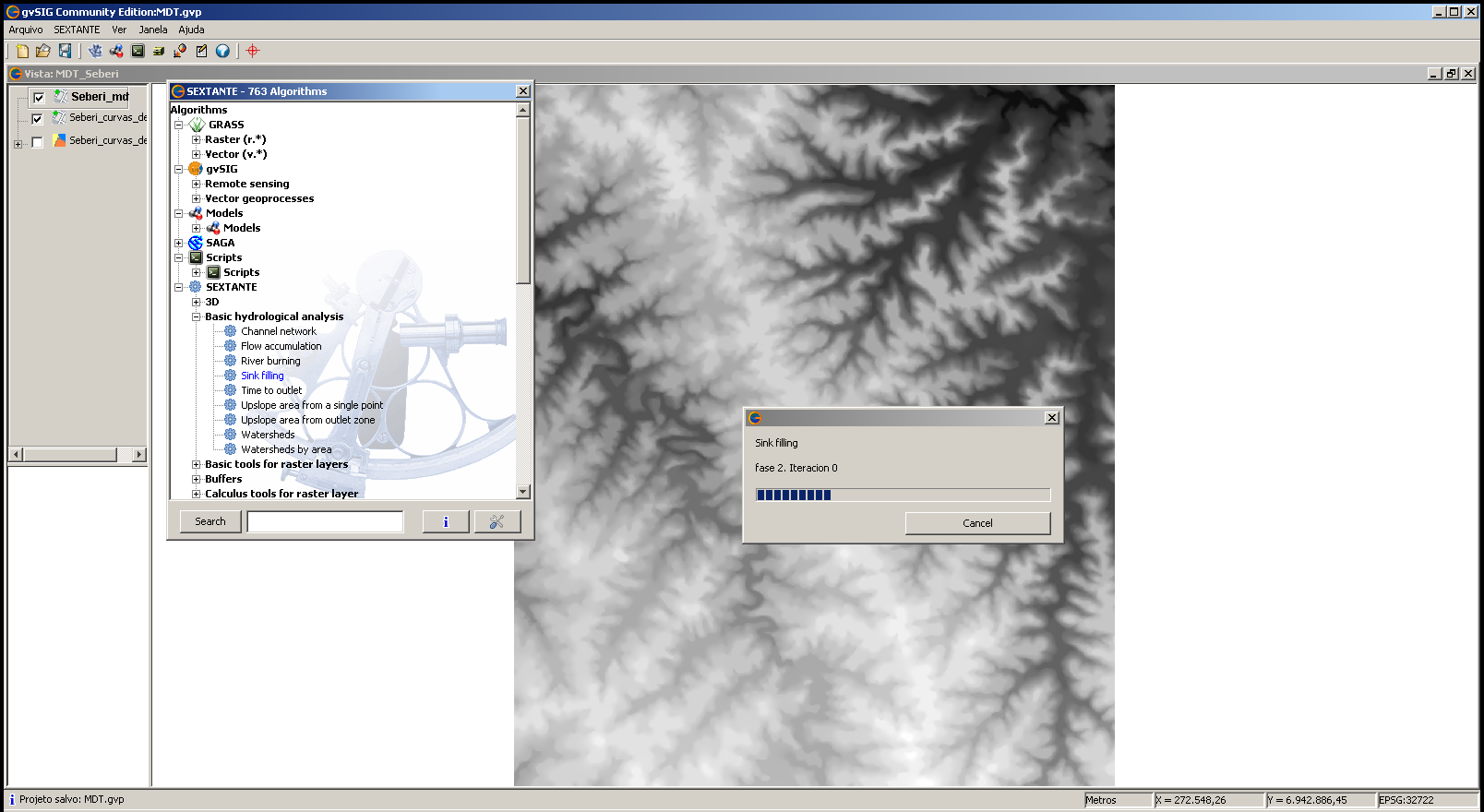
Task: Click the Watersheds by area algorithm icon
Action: tap(231, 449)
